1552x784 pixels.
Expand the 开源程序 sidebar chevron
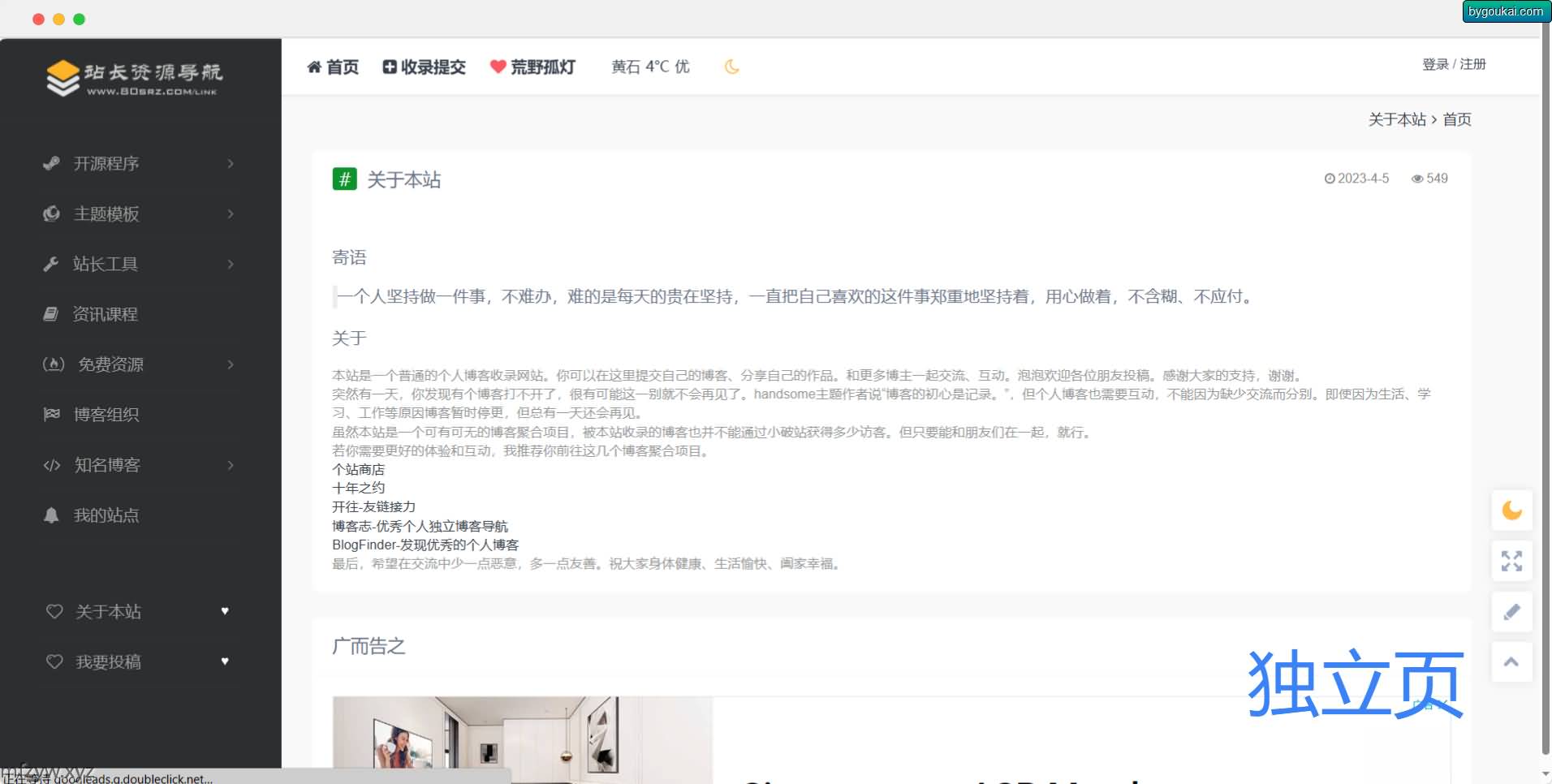tap(231, 164)
